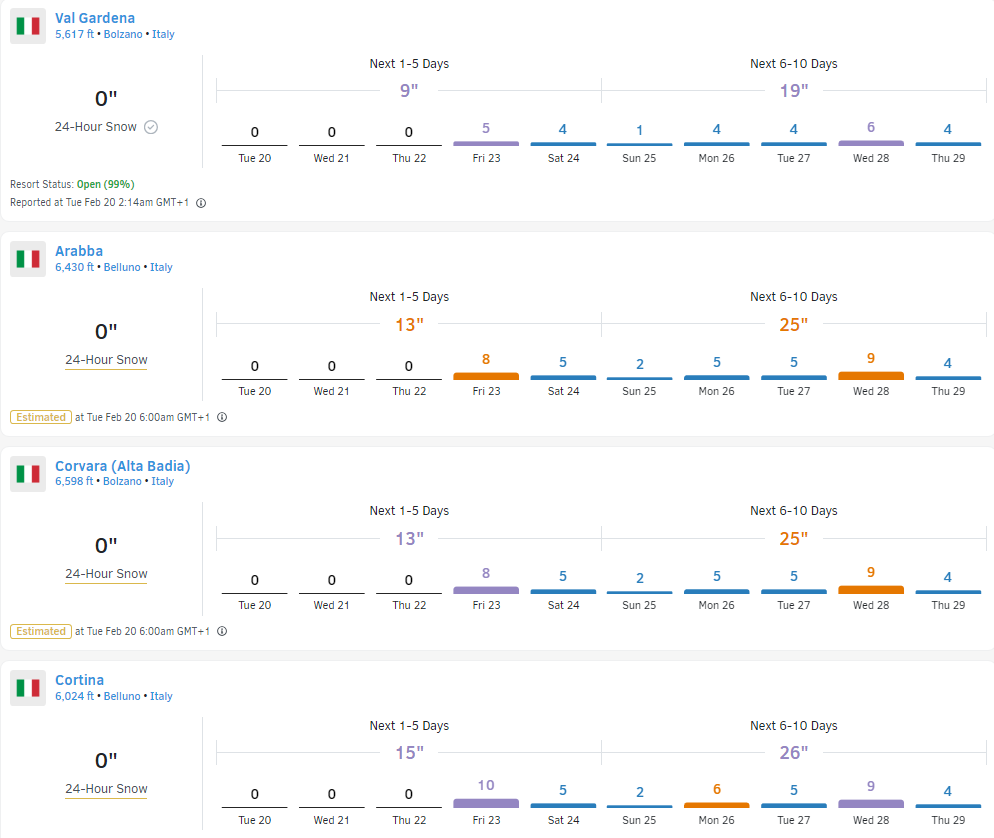Click info icon after Arabba estimated time
The width and height of the screenshot is (994, 838).
222,417
